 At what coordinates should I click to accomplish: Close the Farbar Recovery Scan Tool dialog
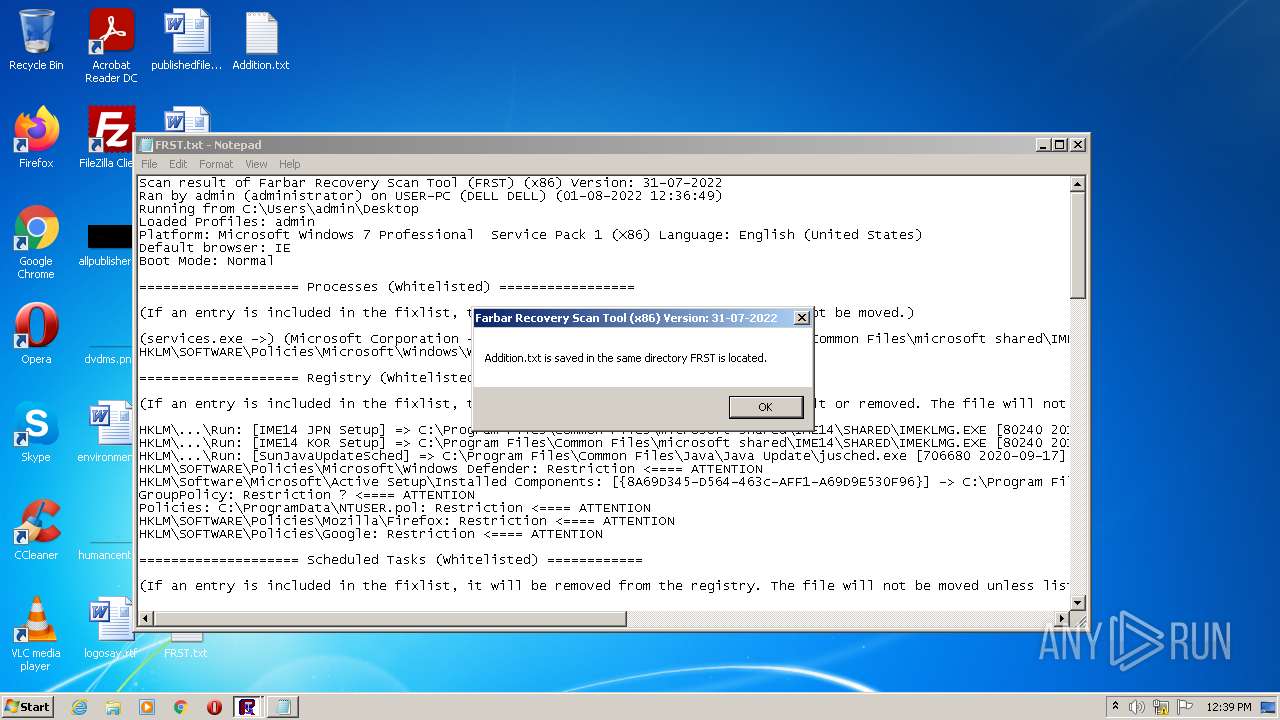[801, 318]
